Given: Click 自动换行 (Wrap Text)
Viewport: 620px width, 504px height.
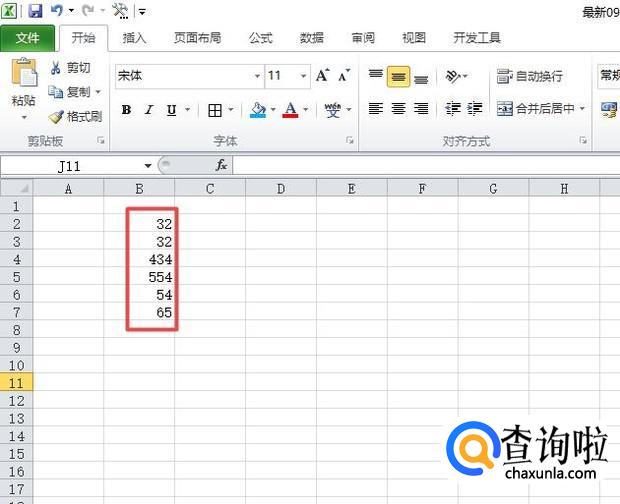Looking at the screenshot, I should pos(530,76).
